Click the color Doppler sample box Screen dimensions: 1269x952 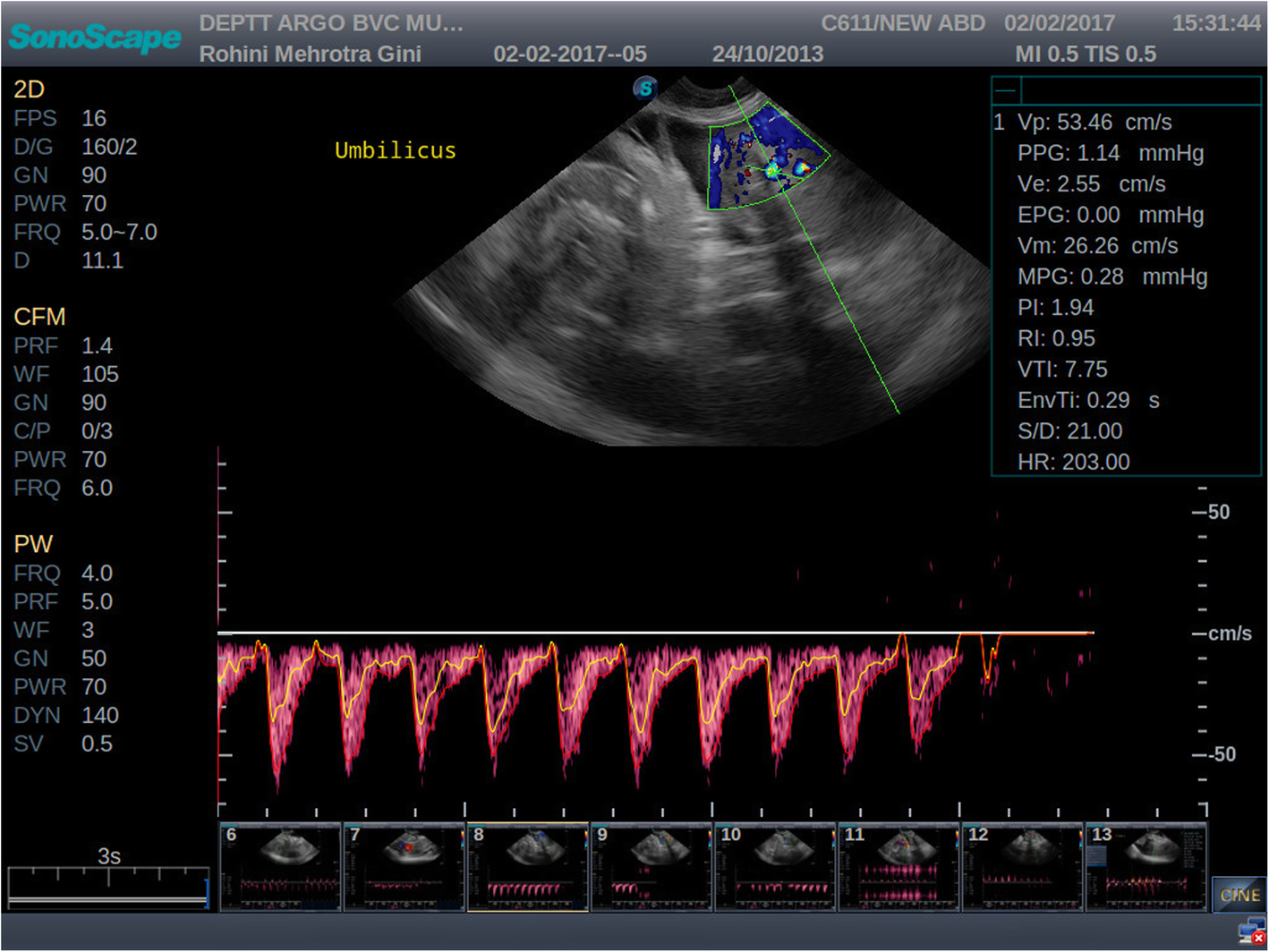(768, 158)
